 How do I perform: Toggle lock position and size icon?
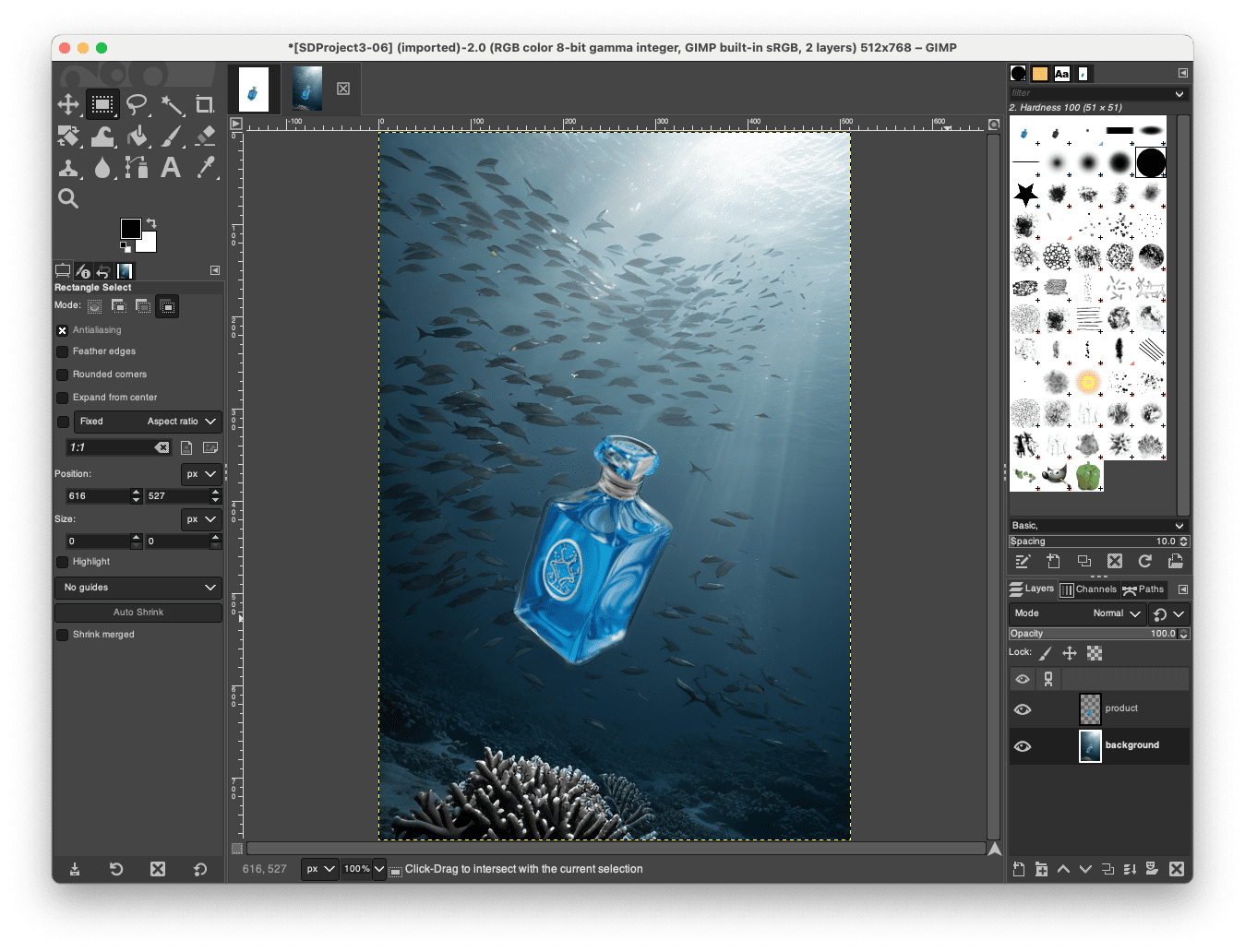(x=1070, y=653)
